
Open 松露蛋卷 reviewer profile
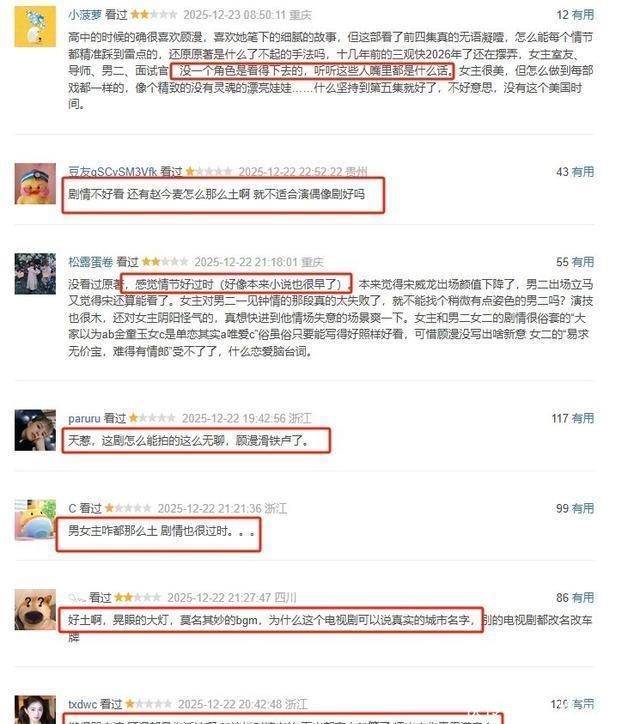[91, 262]
